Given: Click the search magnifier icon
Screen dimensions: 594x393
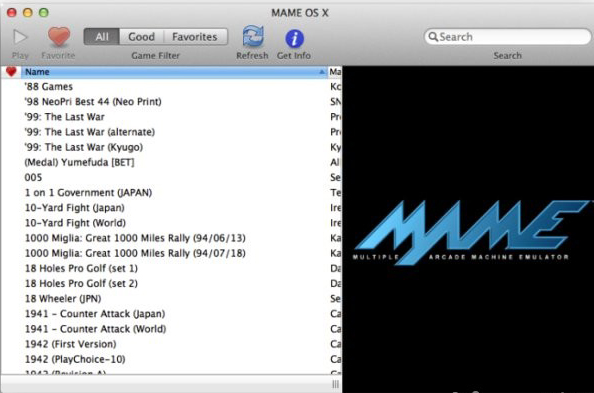Looking at the screenshot, I should pyautogui.click(x=433, y=37).
